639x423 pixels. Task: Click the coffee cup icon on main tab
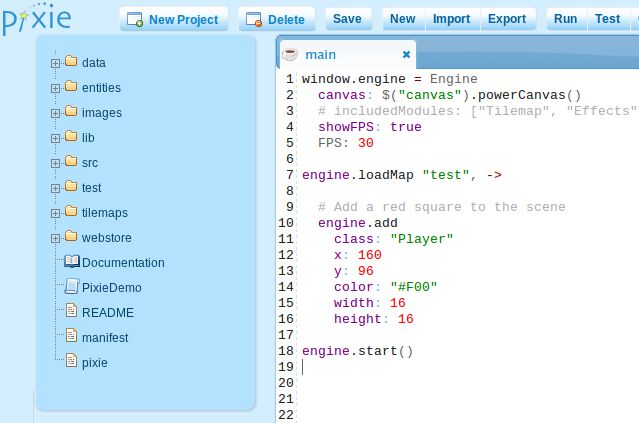290,54
